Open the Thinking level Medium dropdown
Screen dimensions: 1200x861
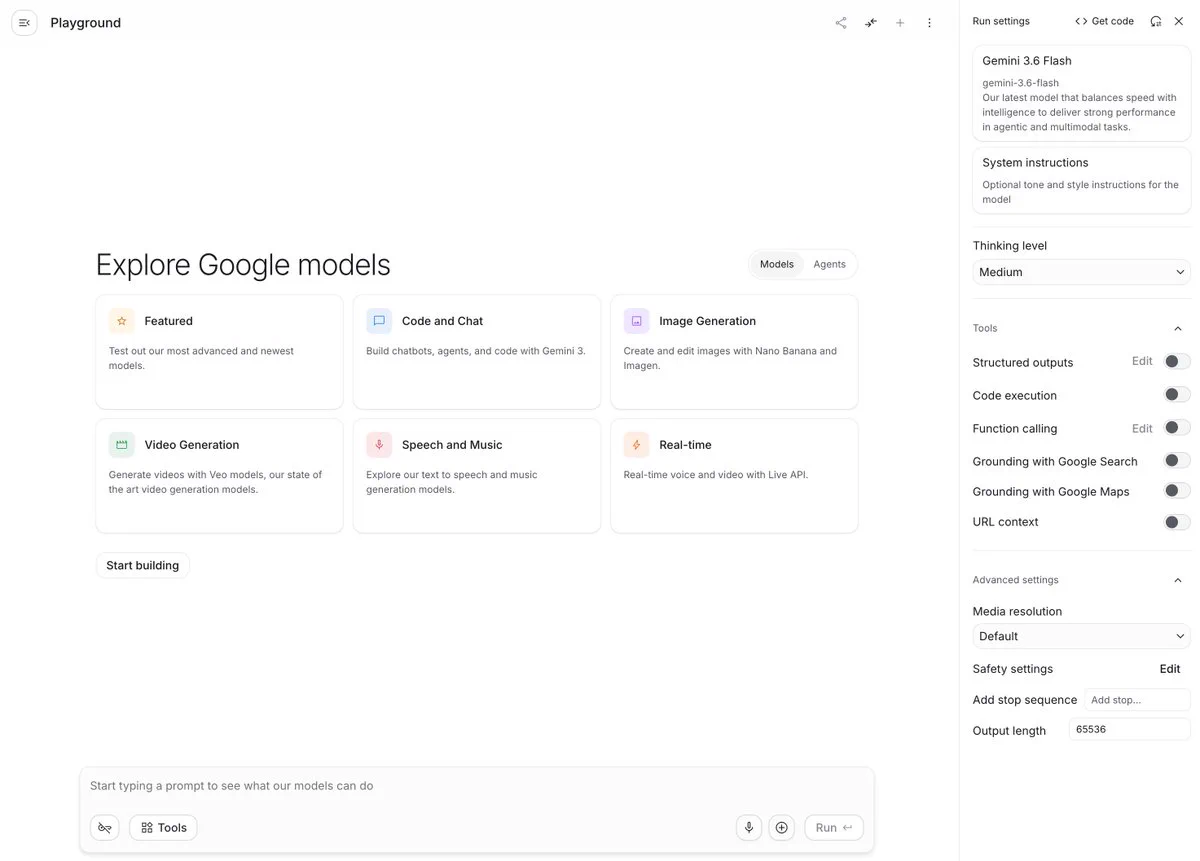point(1082,272)
